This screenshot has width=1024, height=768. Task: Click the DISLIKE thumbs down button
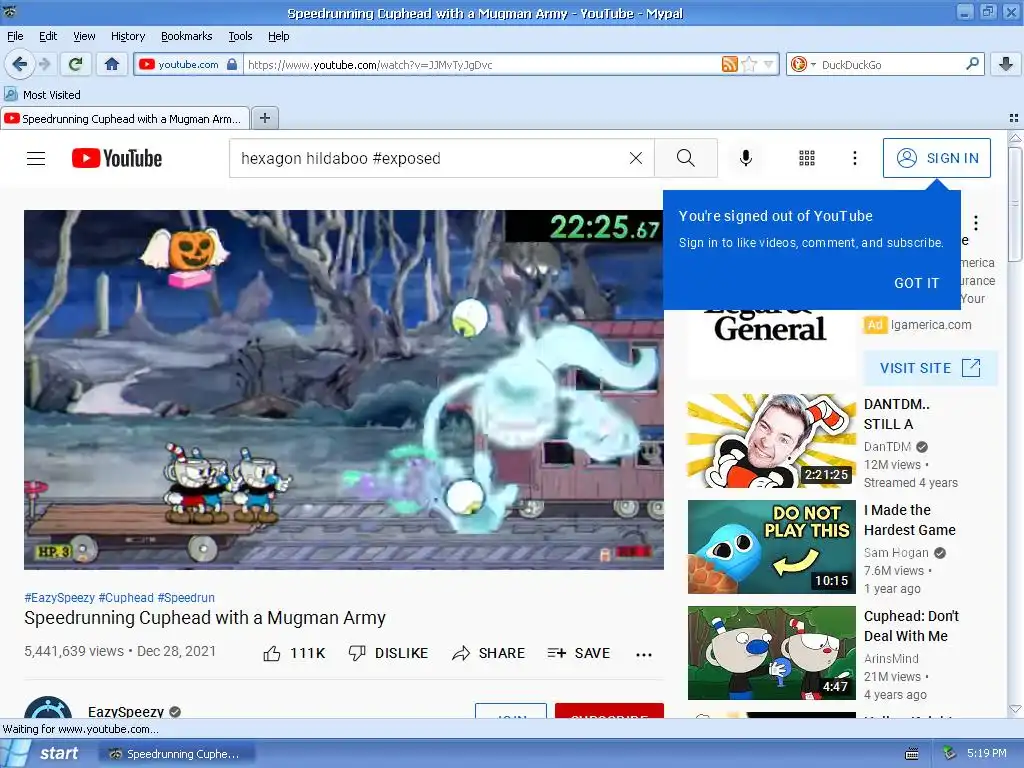[x=389, y=653]
